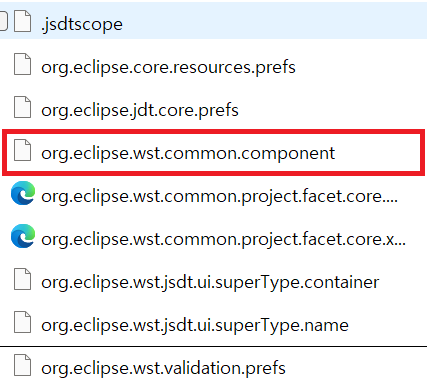Screen dimensions: 427x378
Task: Select org.eclipse.wst.common.component file name
Action: pyautogui.click(x=188, y=153)
